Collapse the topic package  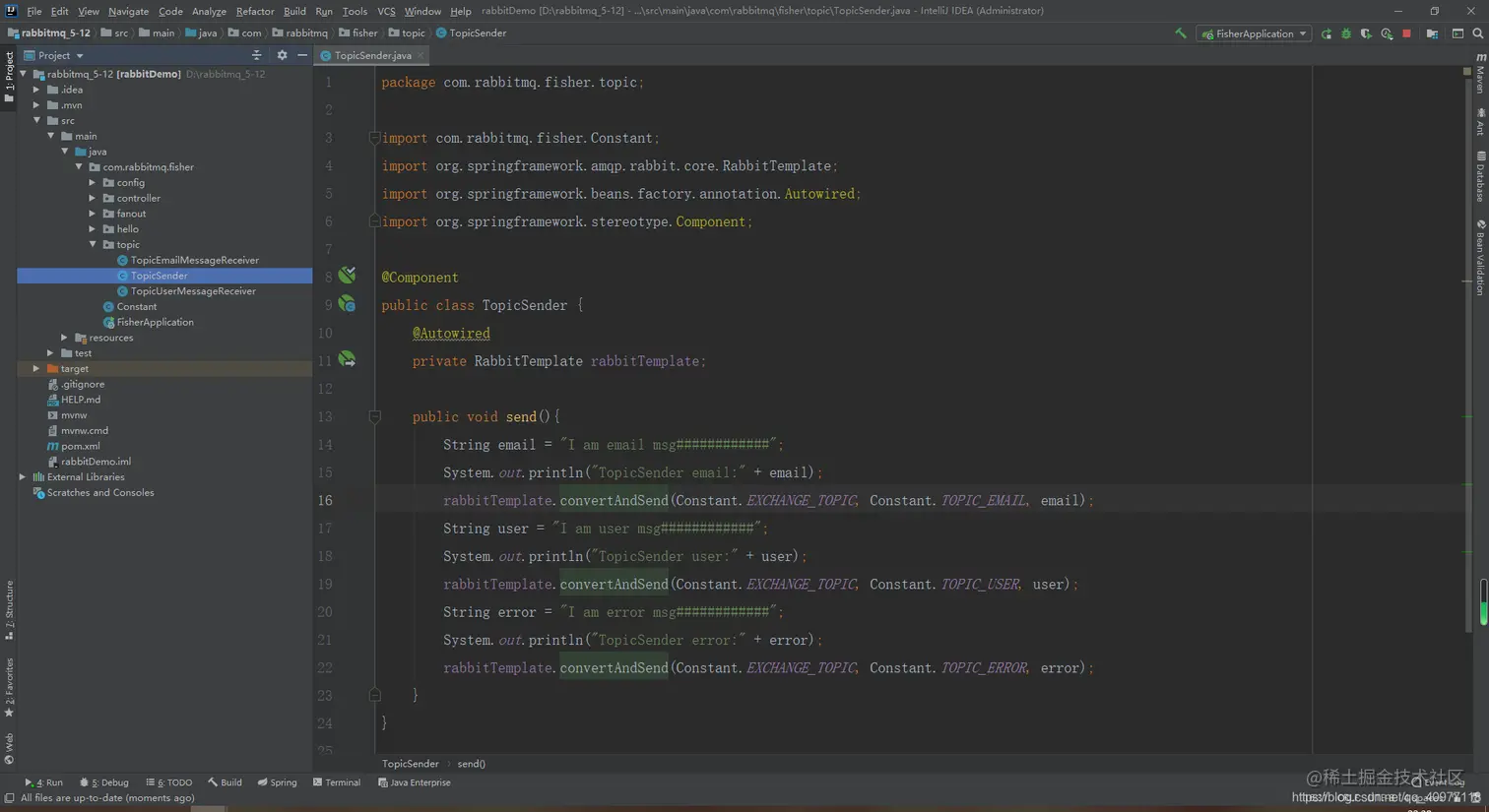click(93, 244)
